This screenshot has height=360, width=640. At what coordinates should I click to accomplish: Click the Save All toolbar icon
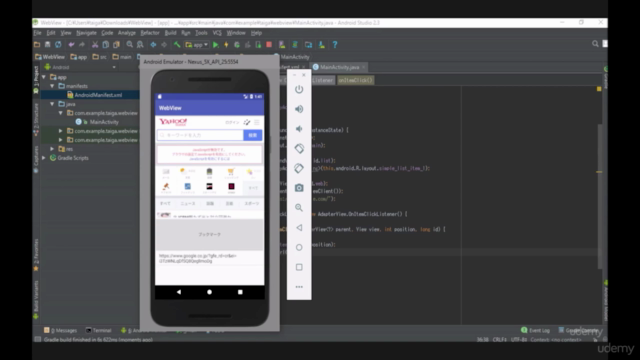coord(48,44)
